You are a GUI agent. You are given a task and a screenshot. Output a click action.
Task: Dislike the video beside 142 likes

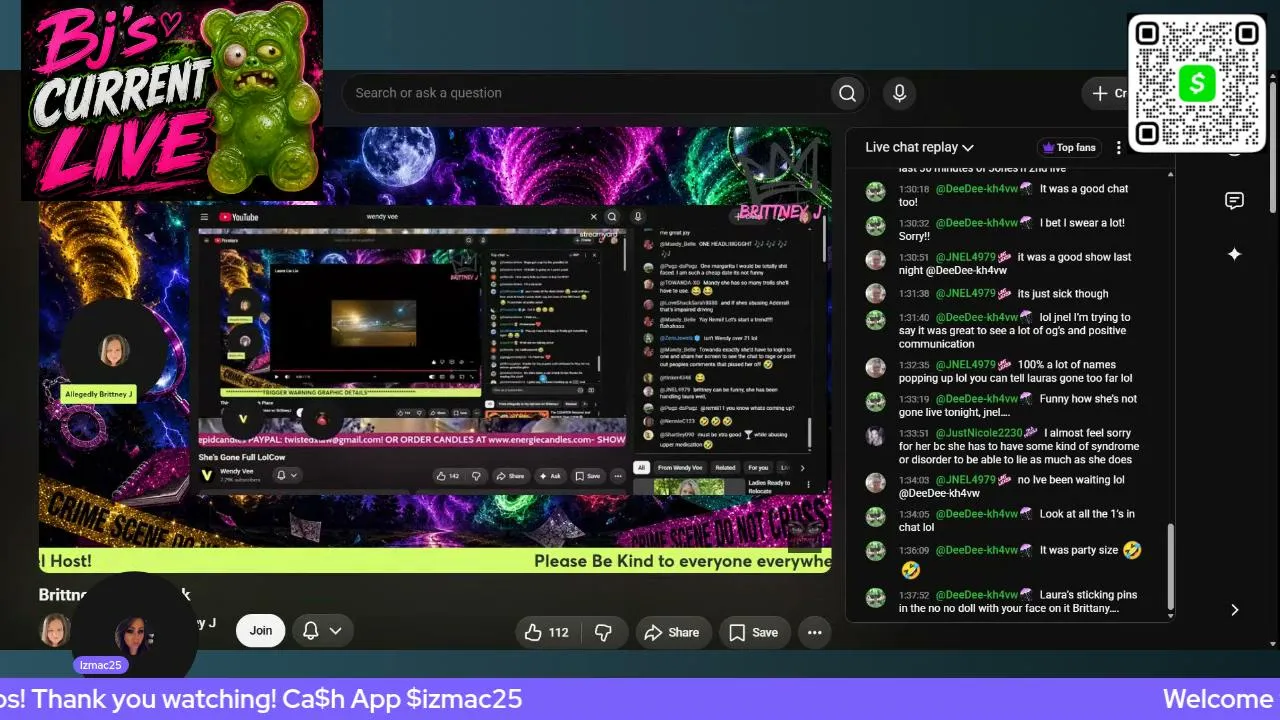(476, 476)
